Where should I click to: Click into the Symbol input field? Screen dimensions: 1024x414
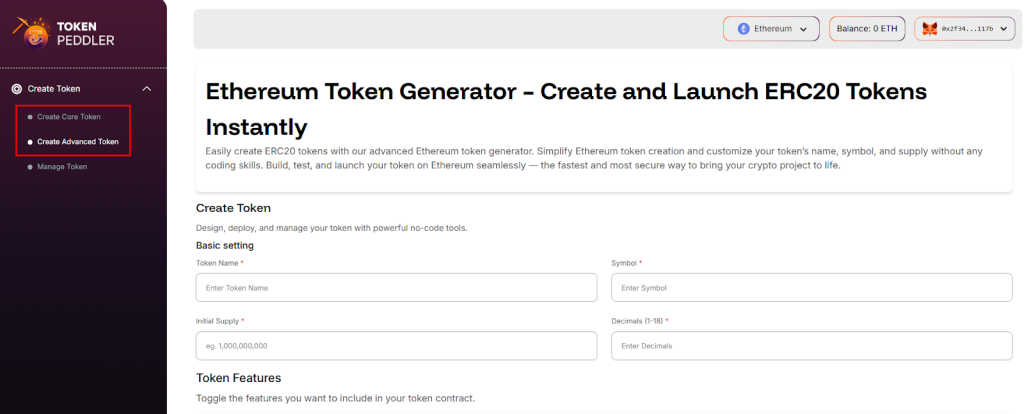click(x=811, y=288)
